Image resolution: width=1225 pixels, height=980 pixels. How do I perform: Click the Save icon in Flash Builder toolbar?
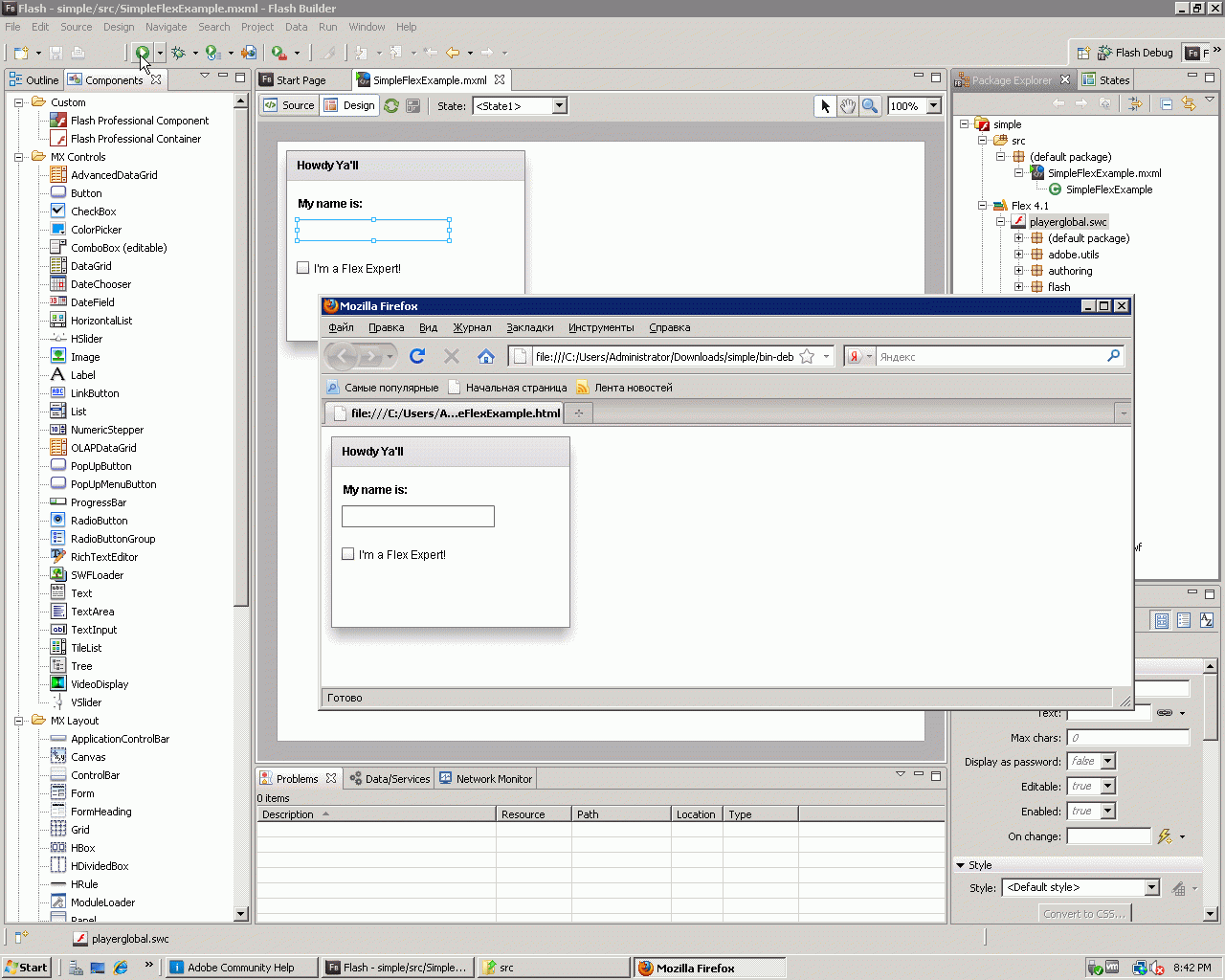pyautogui.click(x=56, y=53)
